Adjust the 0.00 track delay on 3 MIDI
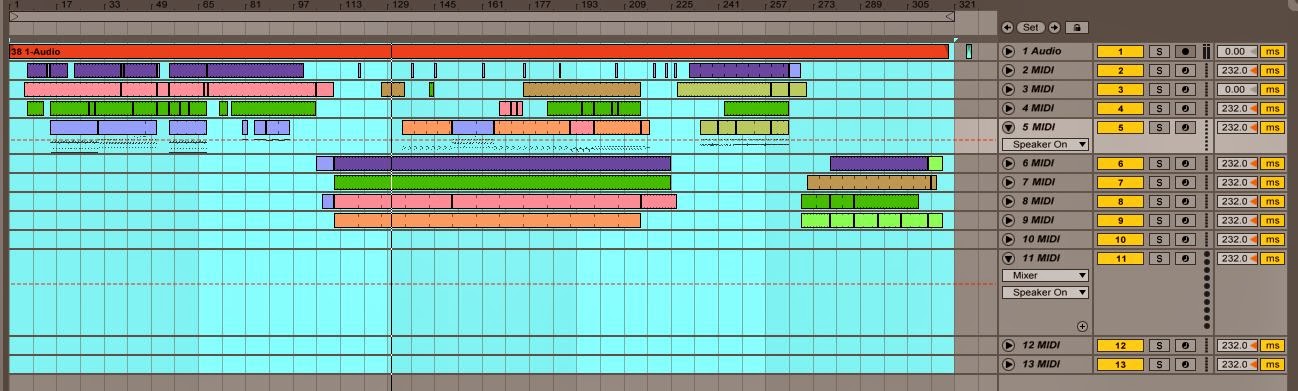This screenshot has height=391, width=1298. pos(1237,89)
